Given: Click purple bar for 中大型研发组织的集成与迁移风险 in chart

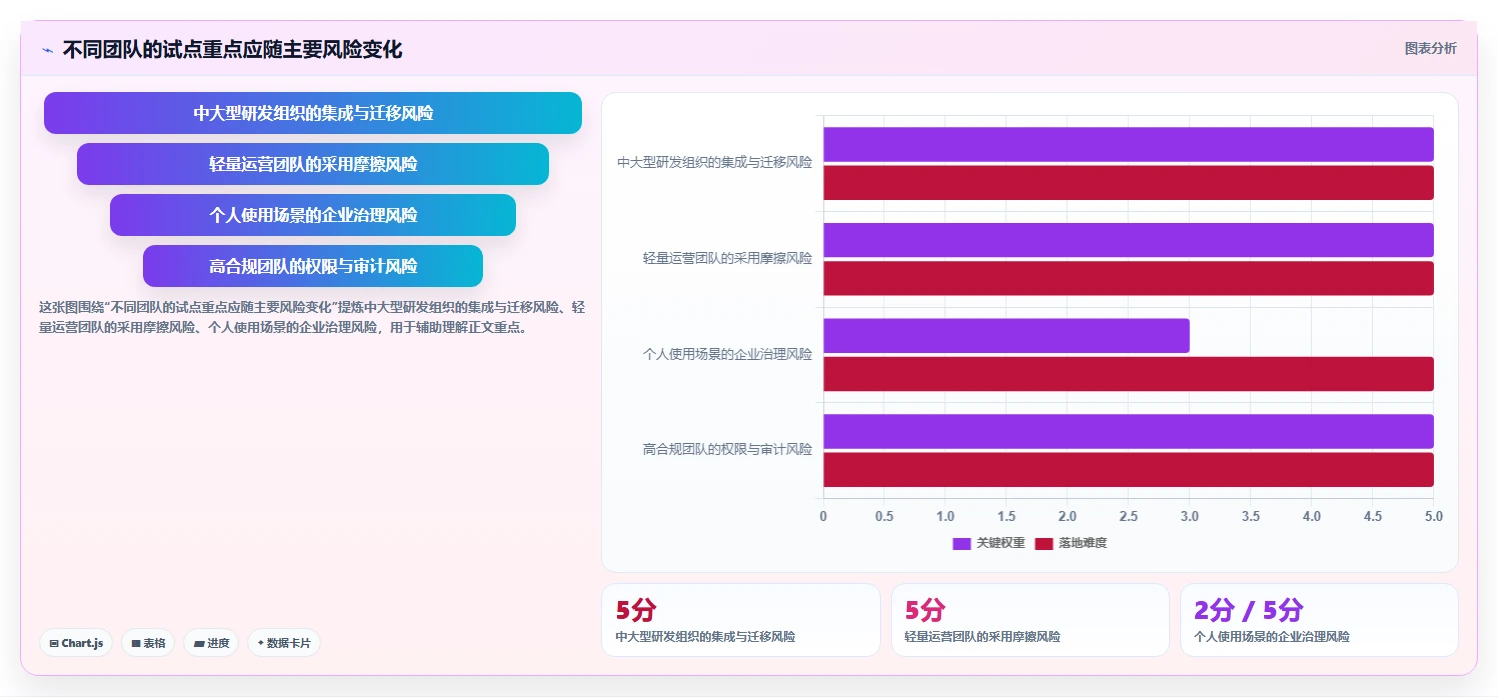Looking at the screenshot, I should tap(1128, 144).
